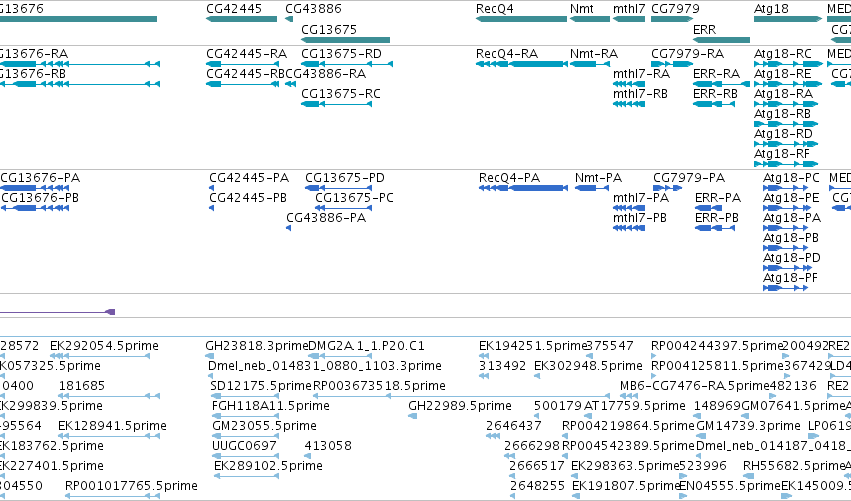Select the Atg18 gene feature
This screenshot has height=501, width=851.
click(x=788, y=19)
